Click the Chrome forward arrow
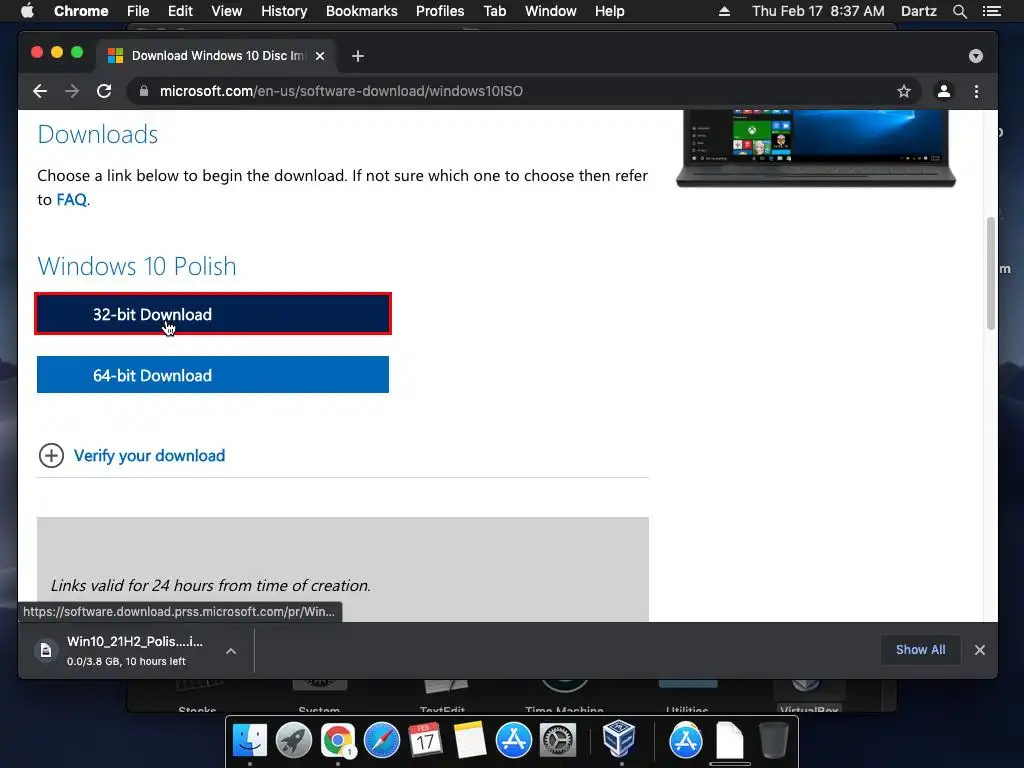 [x=72, y=91]
